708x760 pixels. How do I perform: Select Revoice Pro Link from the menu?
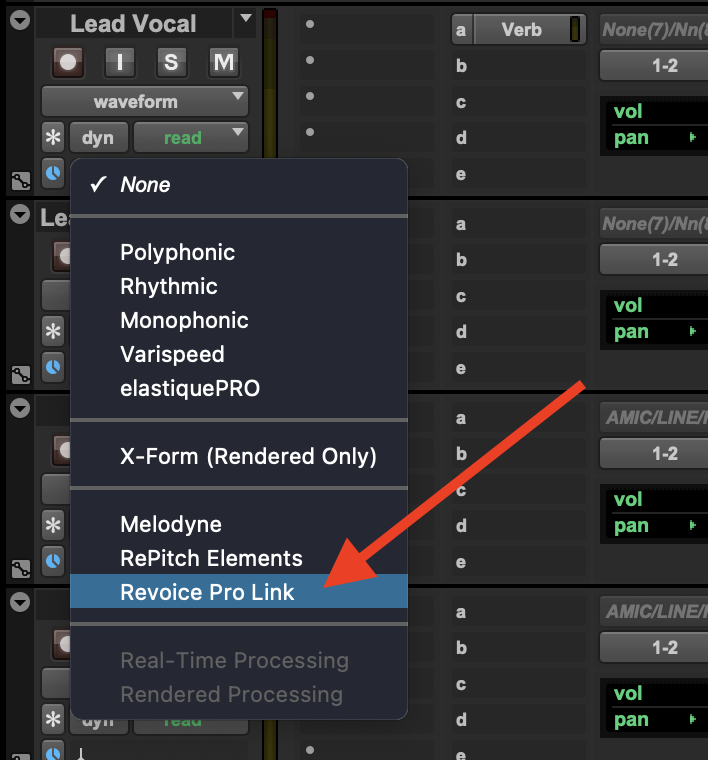(x=208, y=592)
